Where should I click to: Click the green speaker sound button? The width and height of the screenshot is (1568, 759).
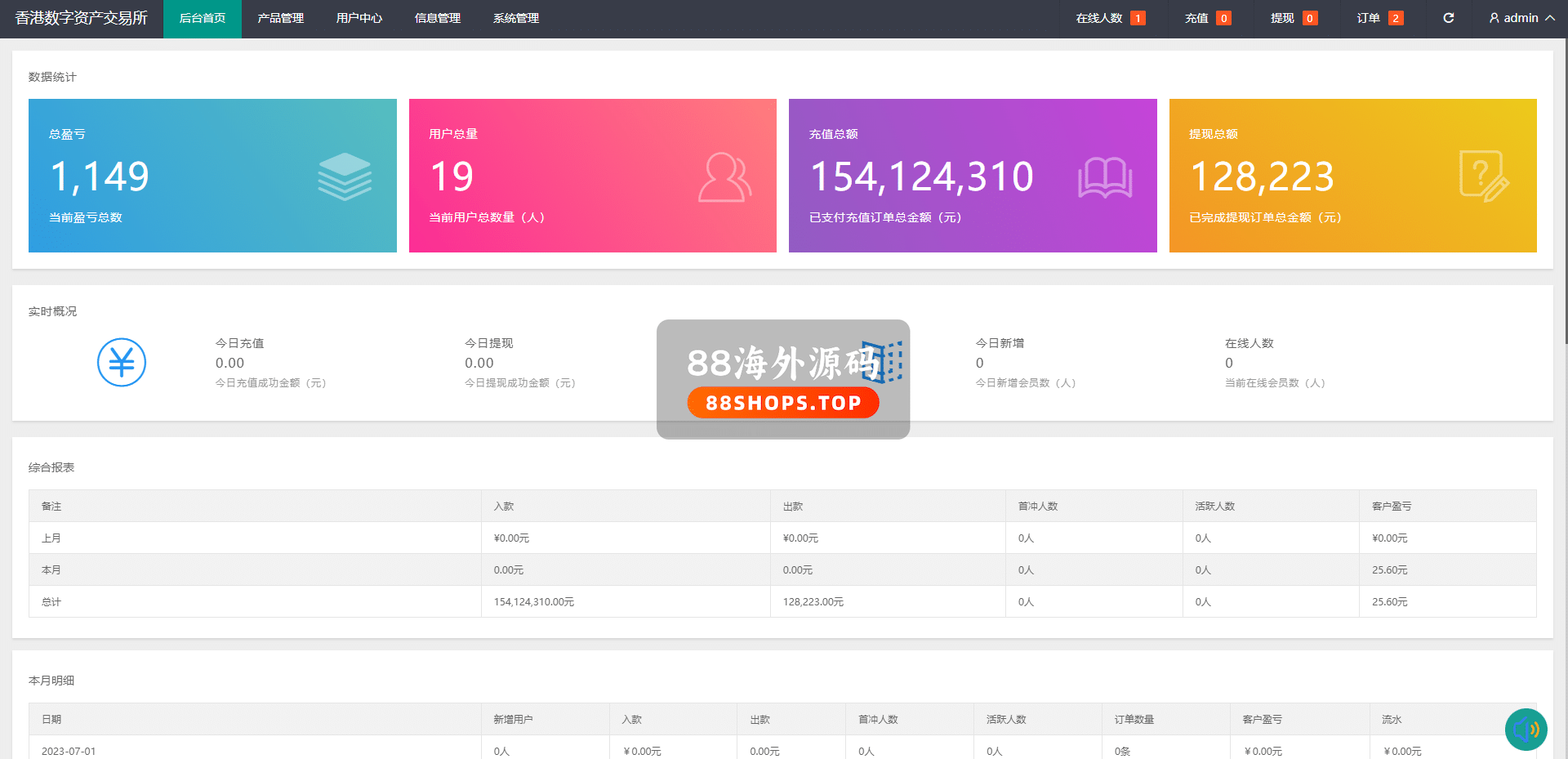1526,729
